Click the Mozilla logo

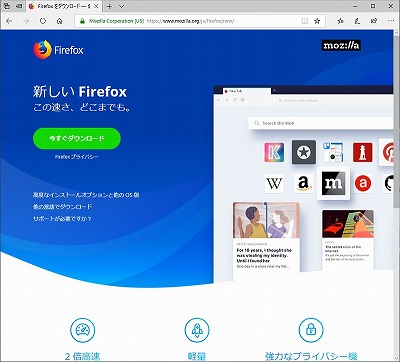[341, 45]
